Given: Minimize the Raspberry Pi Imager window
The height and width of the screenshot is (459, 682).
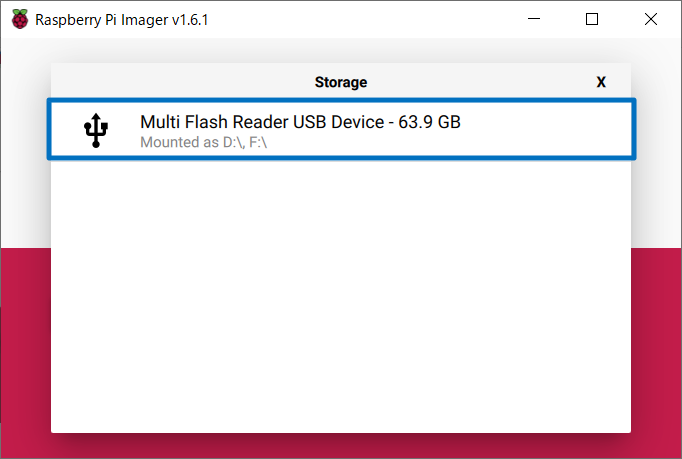Looking at the screenshot, I should tap(534, 19).
